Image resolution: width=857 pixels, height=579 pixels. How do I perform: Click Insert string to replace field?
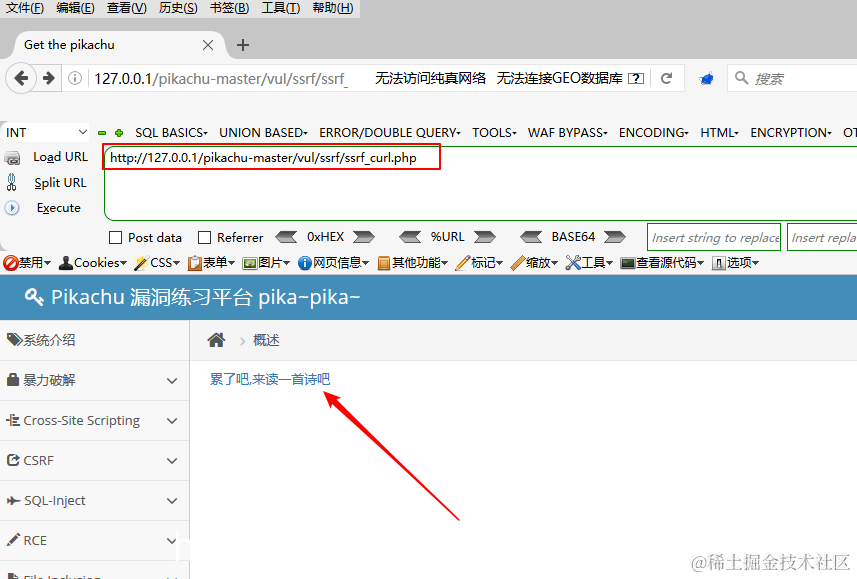click(714, 237)
